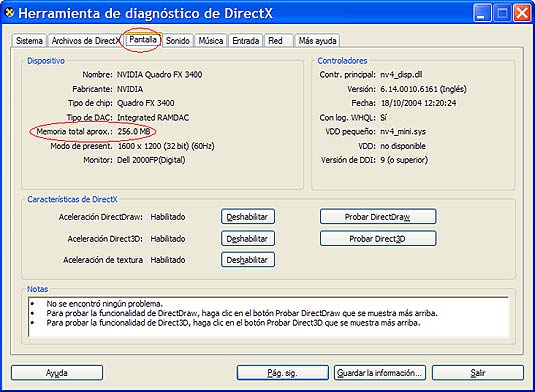Image resolution: width=535 pixels, height=392 pixels.
Task: Click the Habilitado status for Aceleración de textura
Action: tap(168, 260)
